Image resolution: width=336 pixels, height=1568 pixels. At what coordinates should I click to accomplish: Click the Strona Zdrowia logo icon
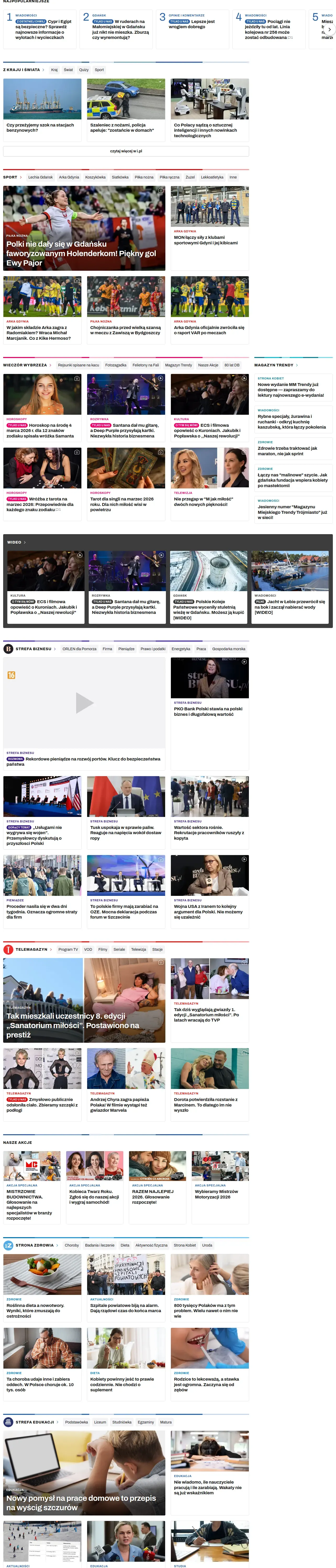point(9,1246)
